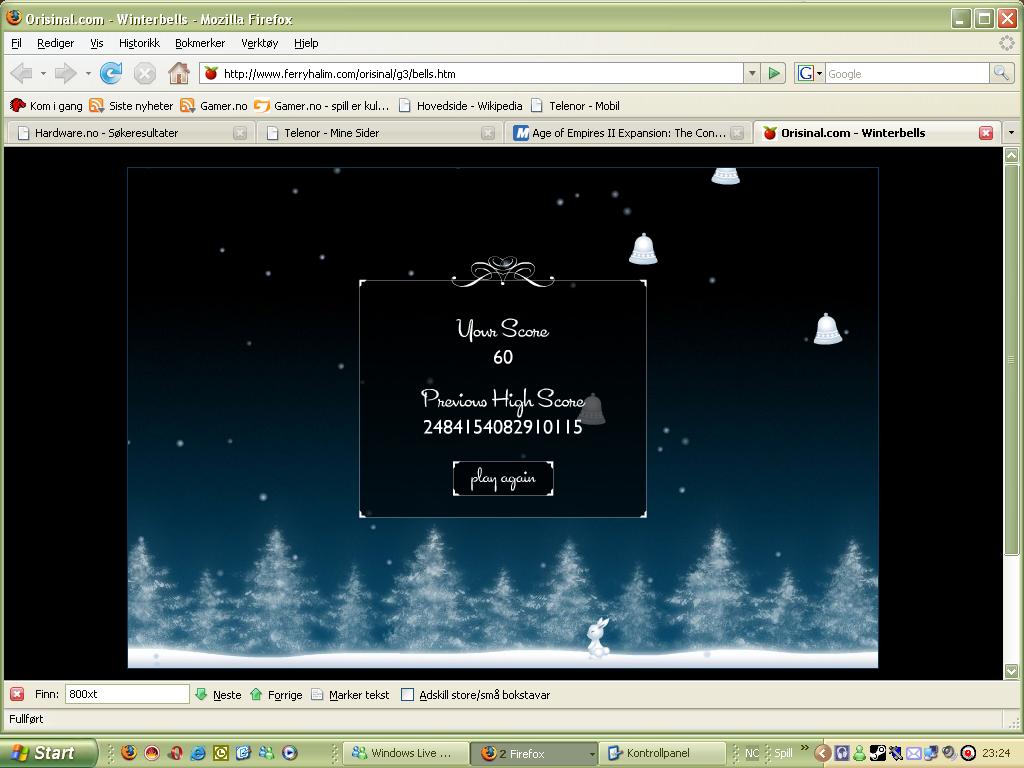Click the page vertical scrollbar down arrow
The width and height of the screenshot is (1024, 768).
1011,671
